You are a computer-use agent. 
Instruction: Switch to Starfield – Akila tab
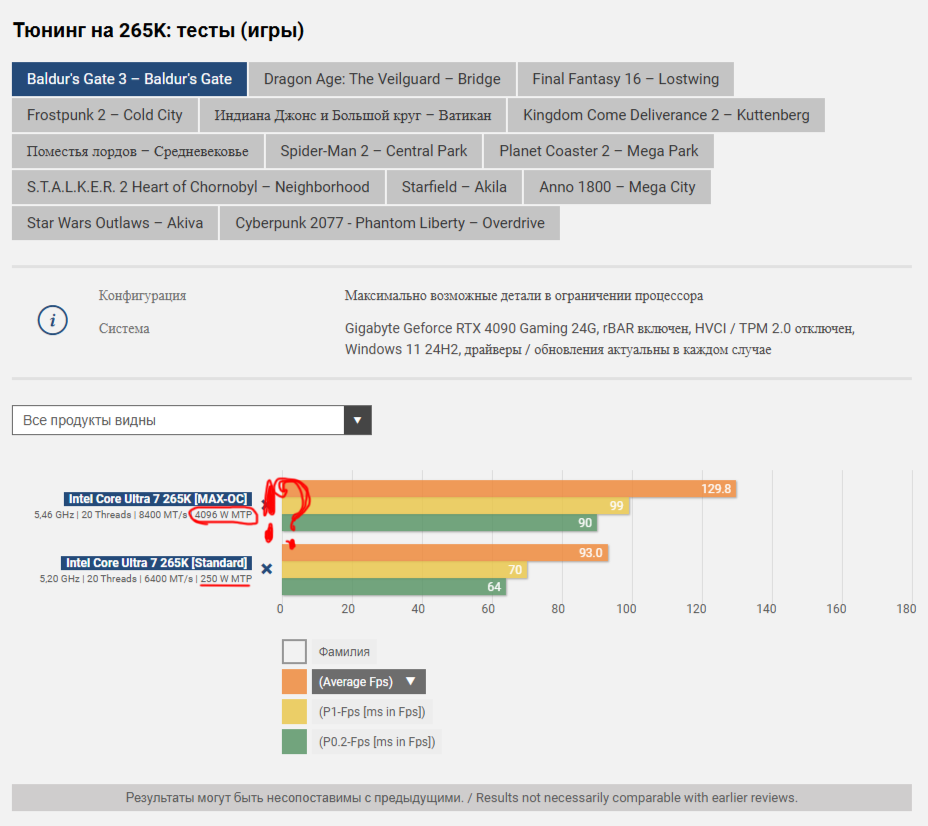point(454,187)
